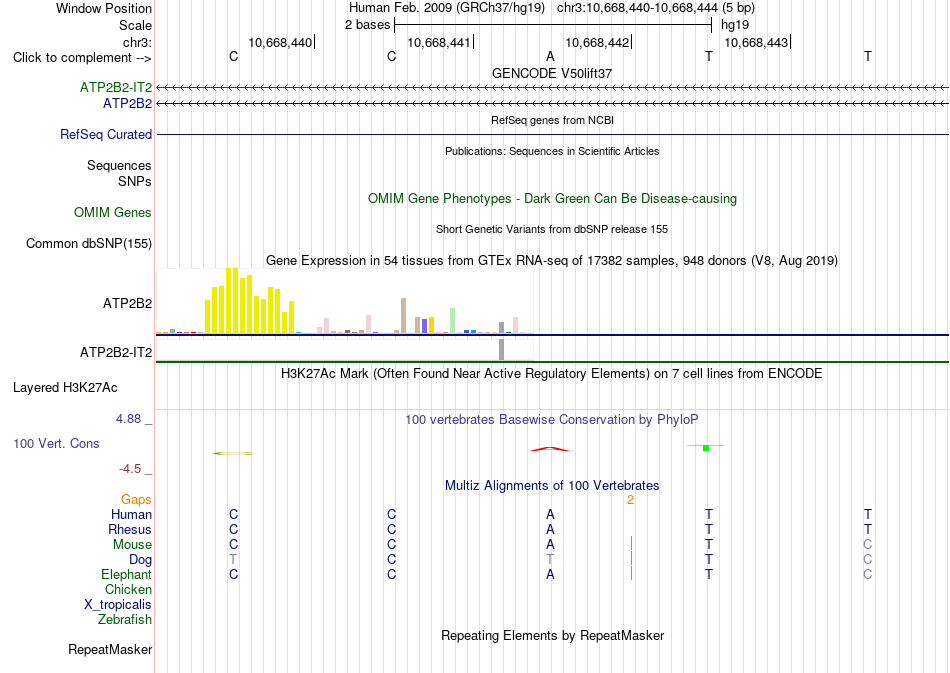Select the Elephant alignment row label

pyautogui.click(x=126, y=574)
